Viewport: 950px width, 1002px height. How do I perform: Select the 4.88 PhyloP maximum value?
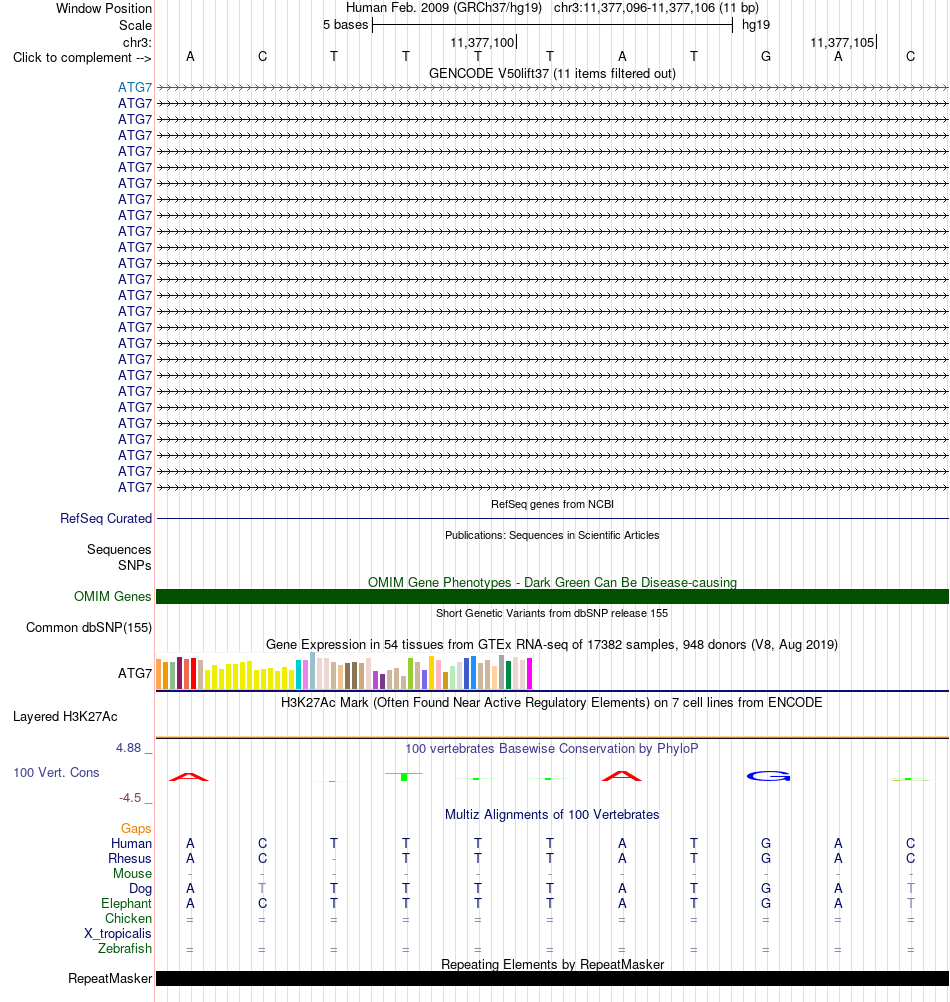point(128,748)
